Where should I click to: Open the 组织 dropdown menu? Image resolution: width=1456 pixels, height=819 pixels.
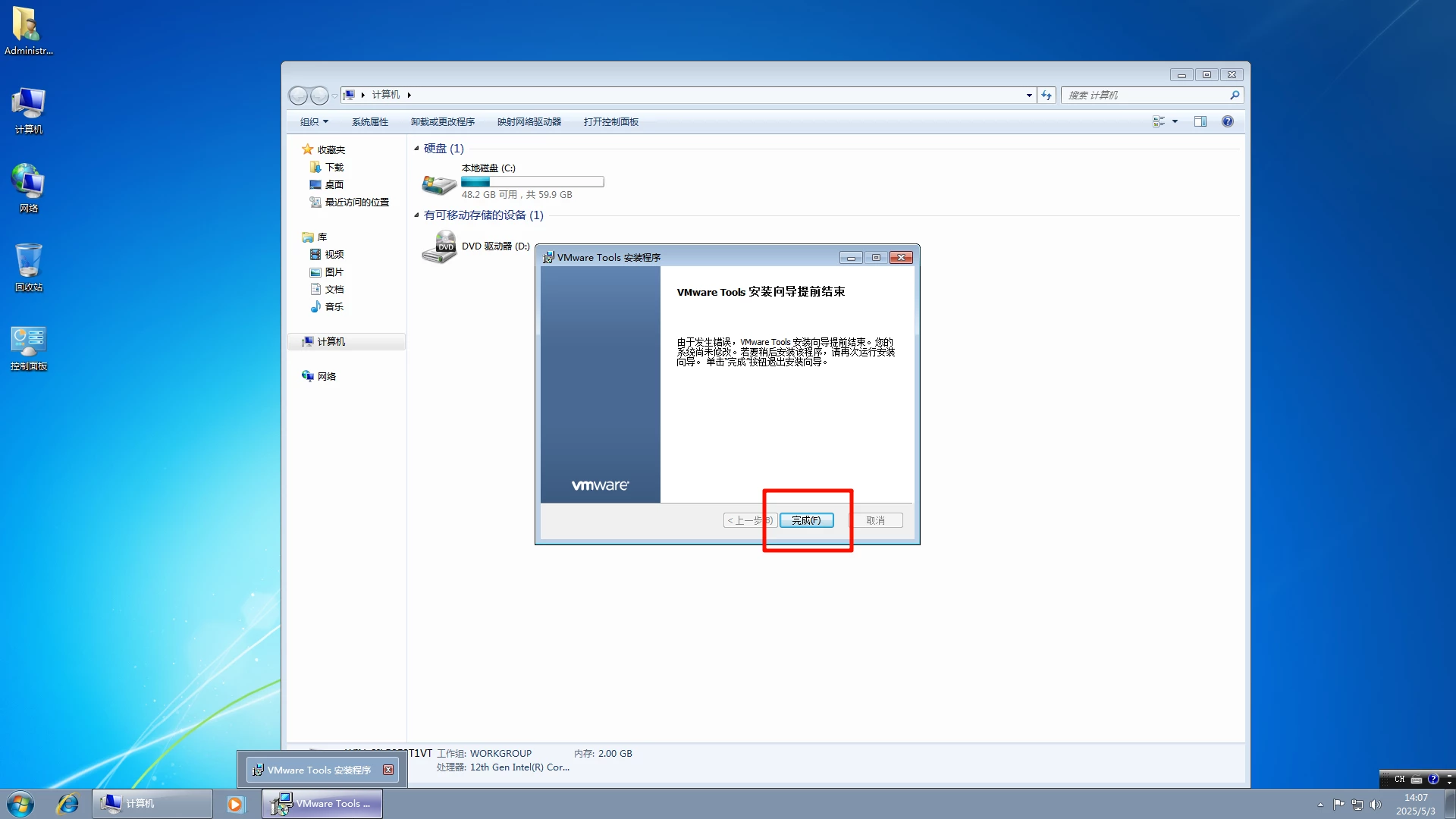pyautogui.click(x=314, y=121)
